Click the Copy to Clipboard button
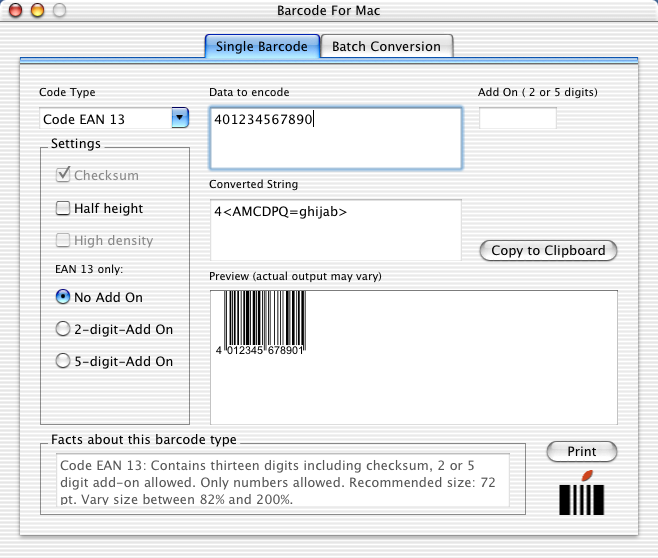The width and height of the screenshot is (658, 558). coord(548,250)
